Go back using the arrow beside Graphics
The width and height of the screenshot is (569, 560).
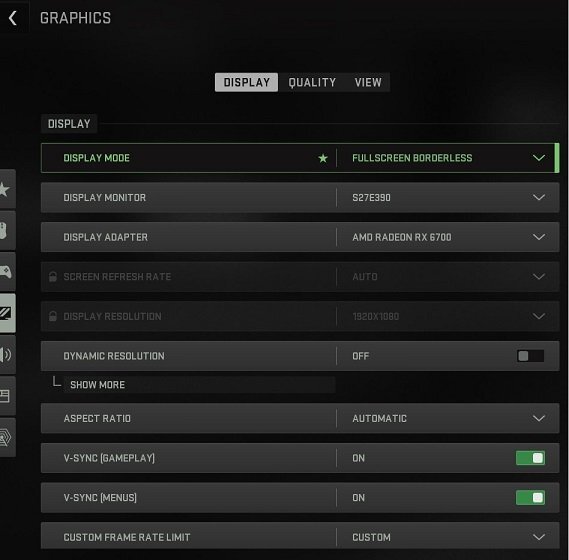pyautogui.click(x=13, y=18)
